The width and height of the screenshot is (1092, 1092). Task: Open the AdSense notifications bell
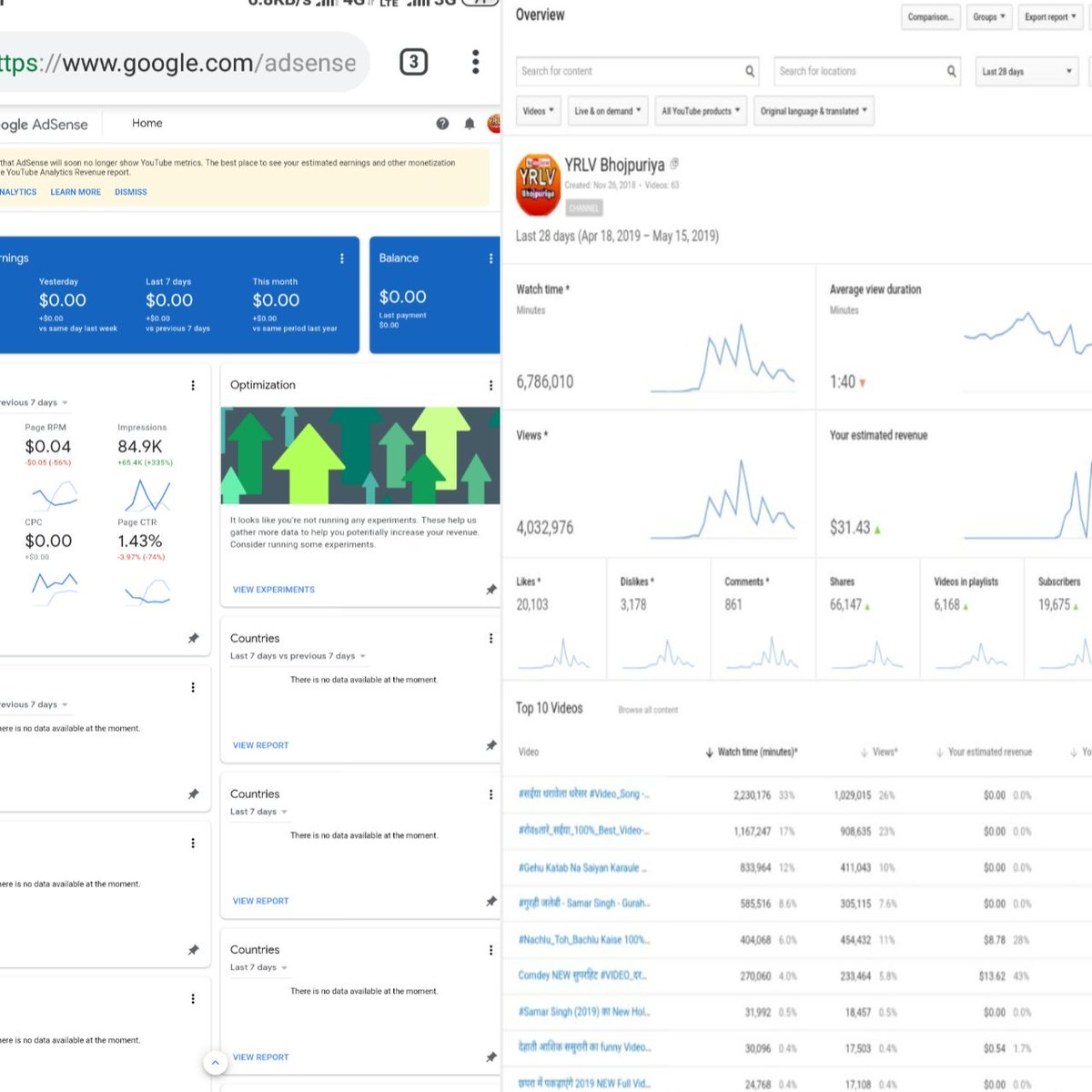[x=470, y=124]
